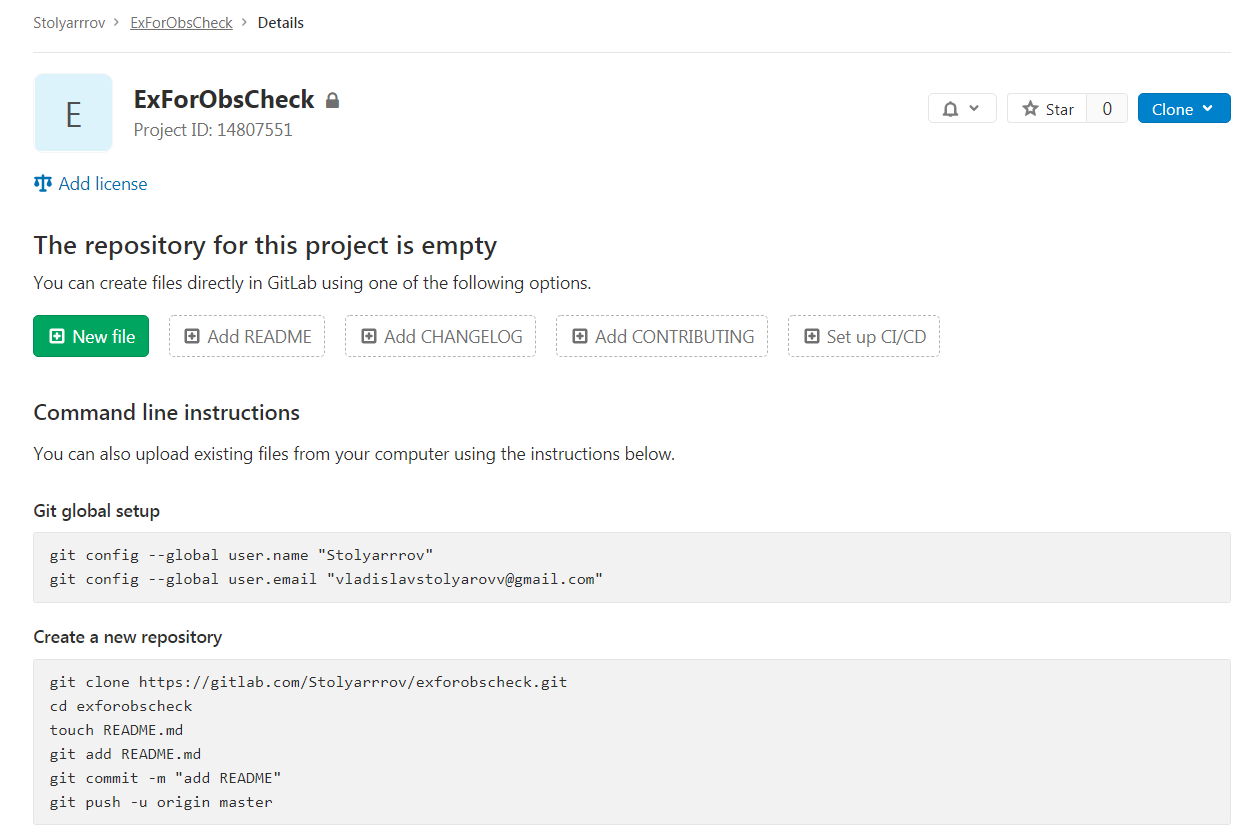Open the Clone dropdown

point(1184,109)
